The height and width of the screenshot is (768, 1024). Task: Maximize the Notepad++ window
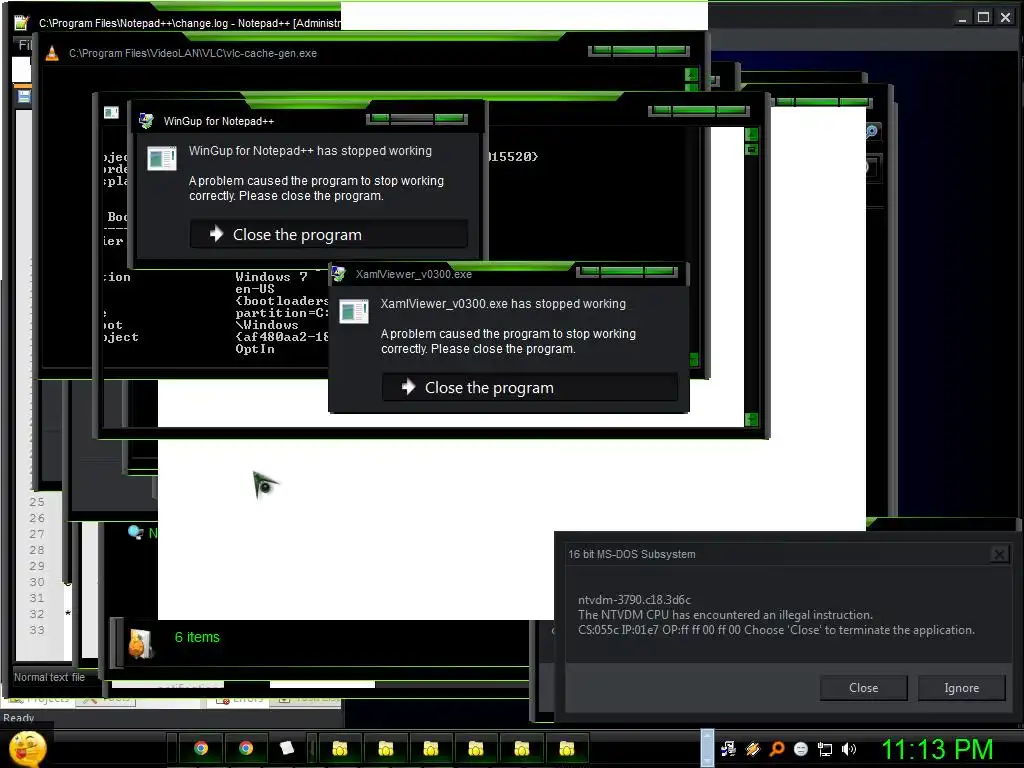tap(983, 18)
